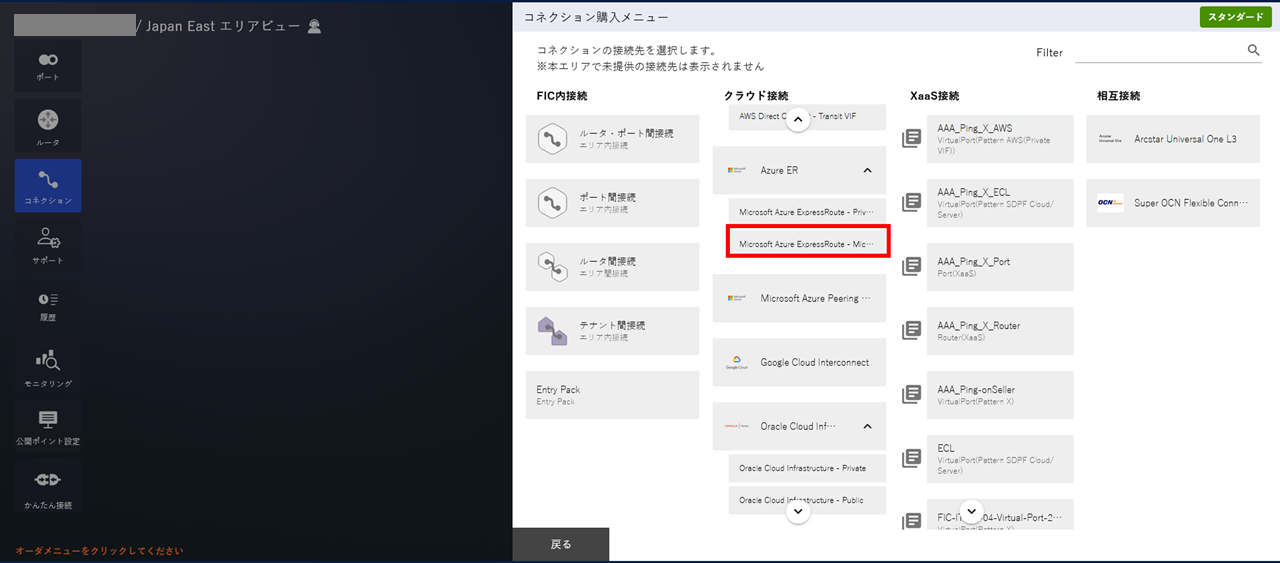Click the OCN logo icon

pos(1110,203)
